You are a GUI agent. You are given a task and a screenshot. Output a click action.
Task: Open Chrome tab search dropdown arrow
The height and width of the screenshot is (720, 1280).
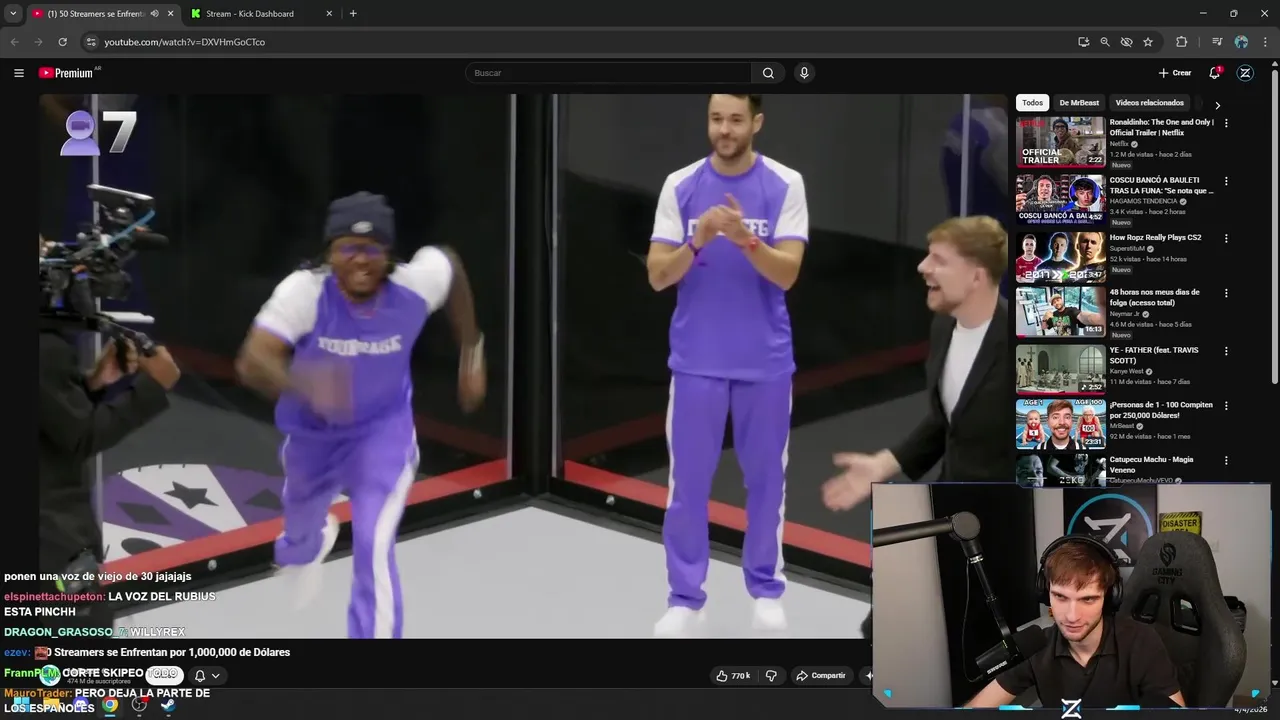[13, 13]
